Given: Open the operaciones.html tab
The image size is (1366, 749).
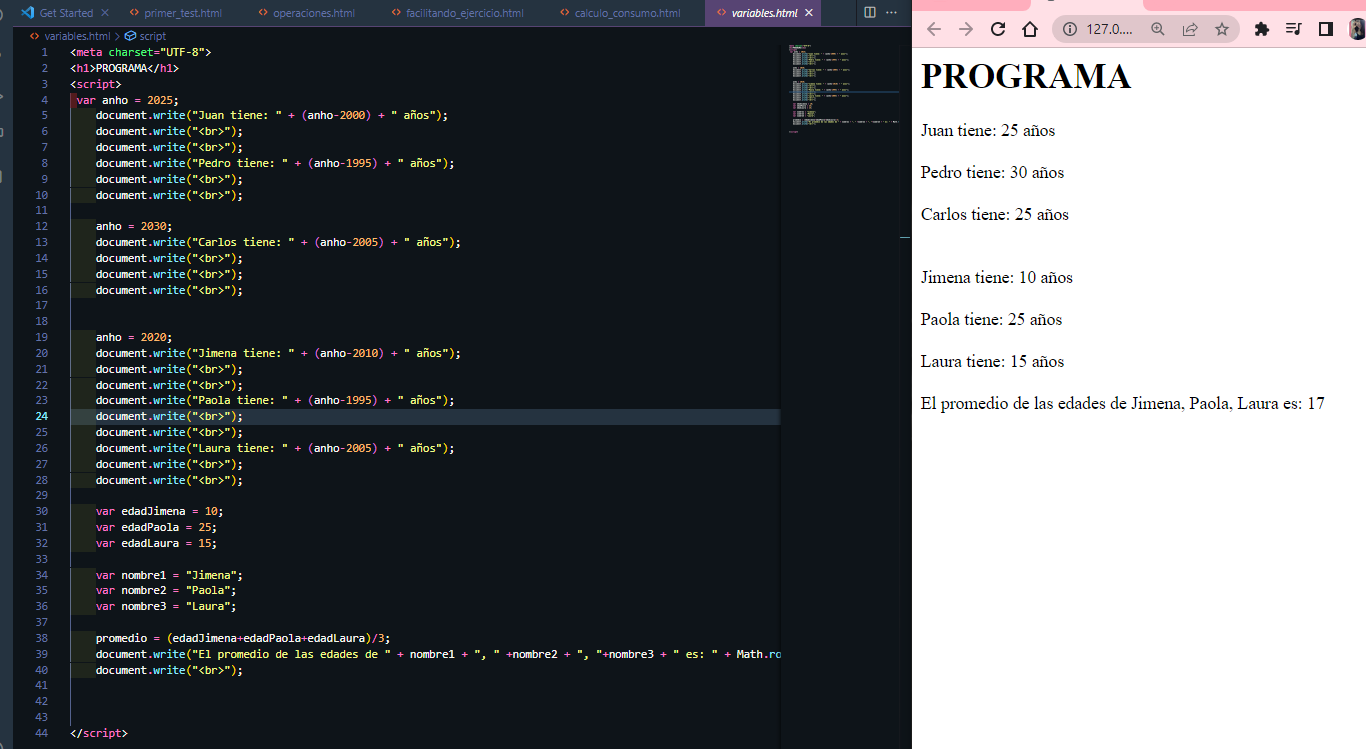Looking at the screenshot, I should [x=306, y=13].
